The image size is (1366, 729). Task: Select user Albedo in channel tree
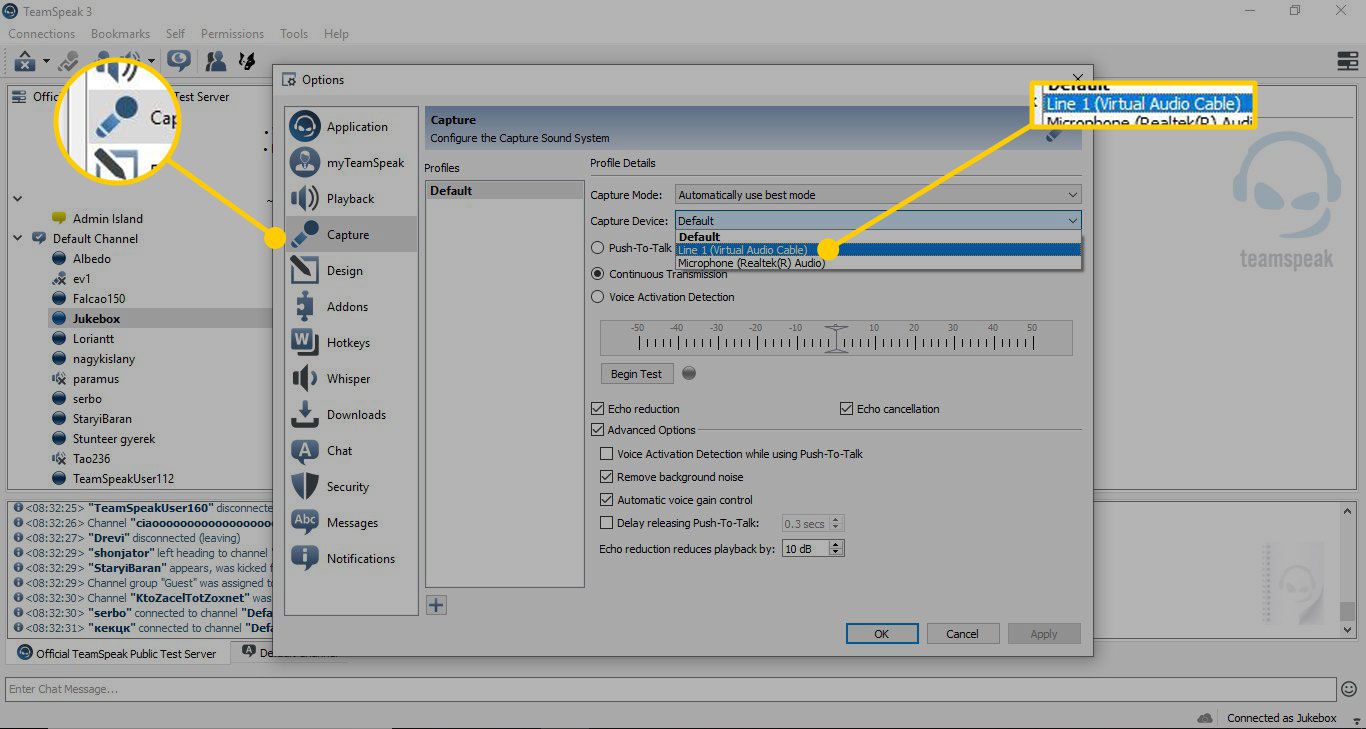(x=92, y=259)
